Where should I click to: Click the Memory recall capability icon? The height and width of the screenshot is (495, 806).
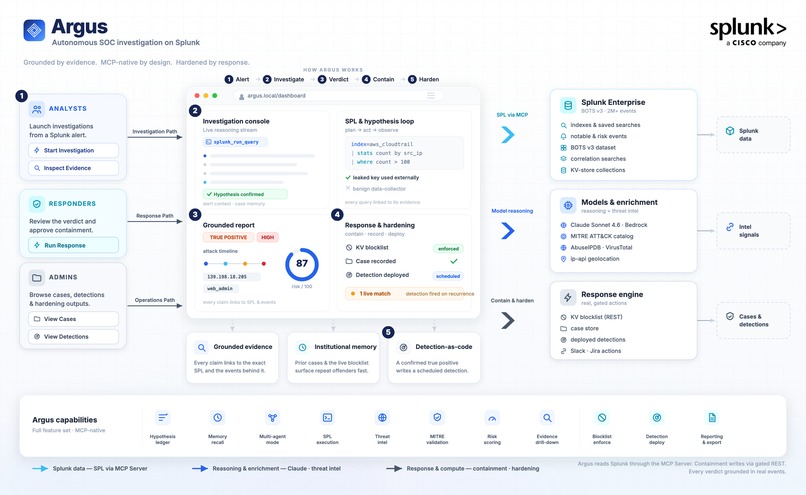click(217, 417)
